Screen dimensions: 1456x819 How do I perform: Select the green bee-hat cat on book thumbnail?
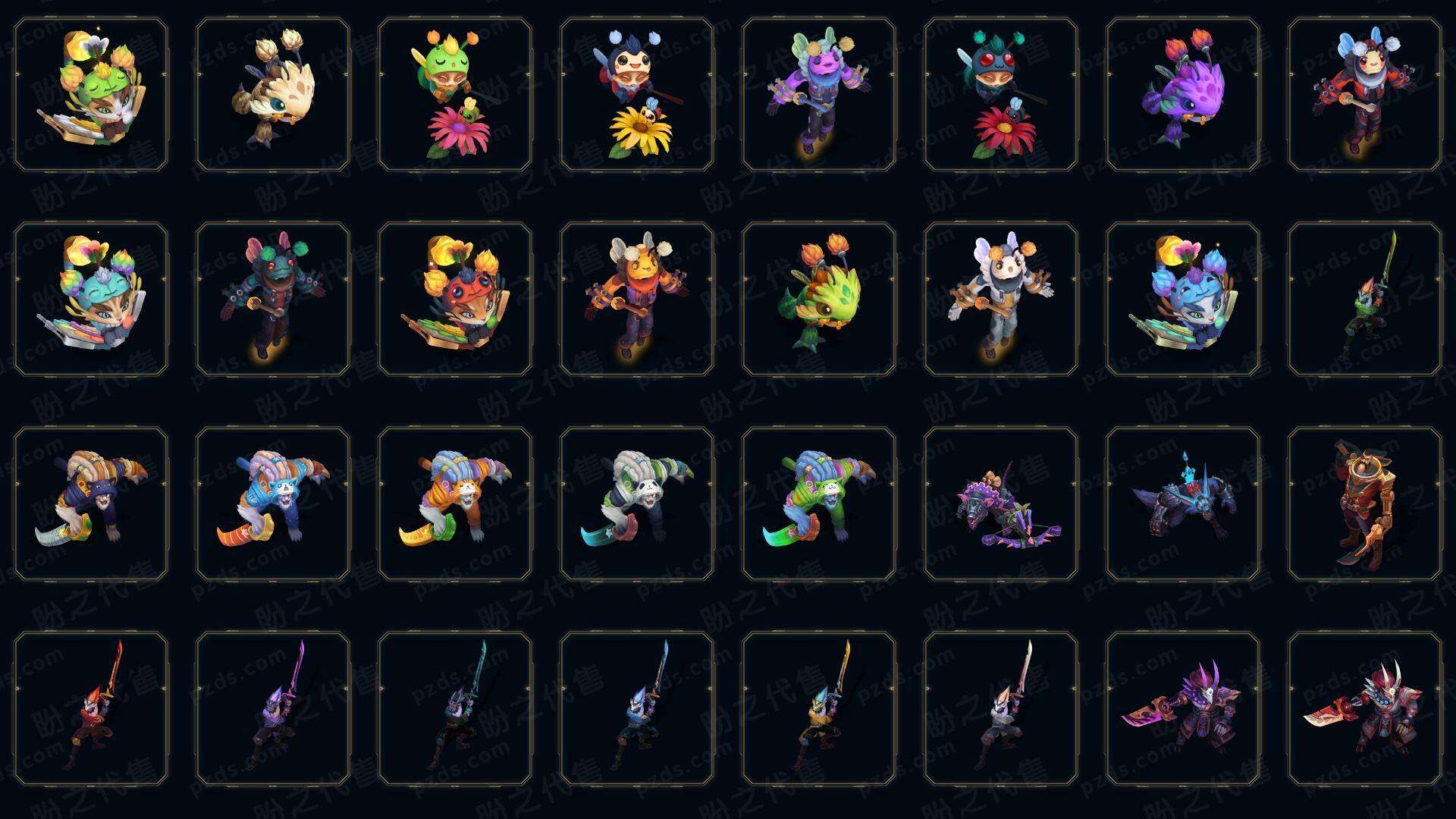(91, 94)
